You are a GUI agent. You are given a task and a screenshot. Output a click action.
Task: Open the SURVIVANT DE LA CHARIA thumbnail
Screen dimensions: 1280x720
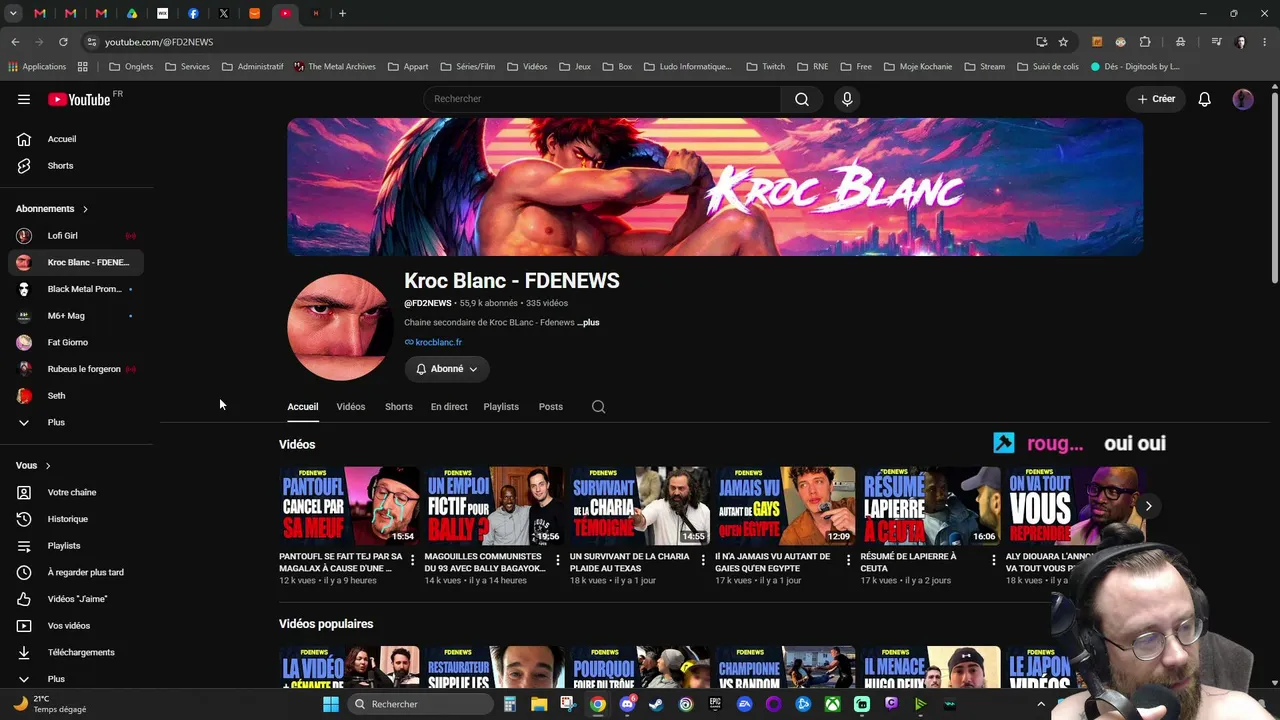click(639, 506)
